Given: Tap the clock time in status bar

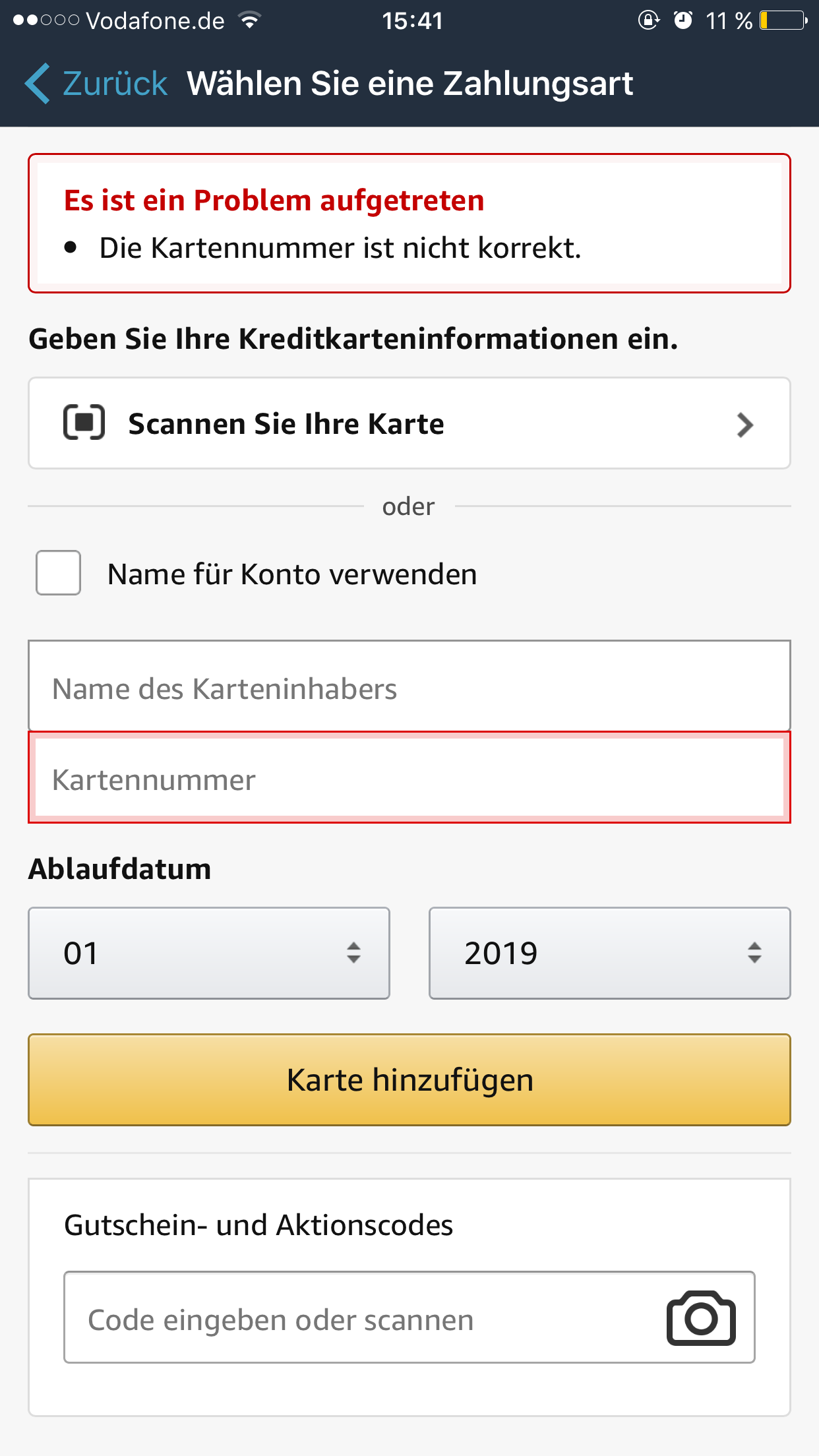Looking at the screenshot, I should (x=412, y=20).
